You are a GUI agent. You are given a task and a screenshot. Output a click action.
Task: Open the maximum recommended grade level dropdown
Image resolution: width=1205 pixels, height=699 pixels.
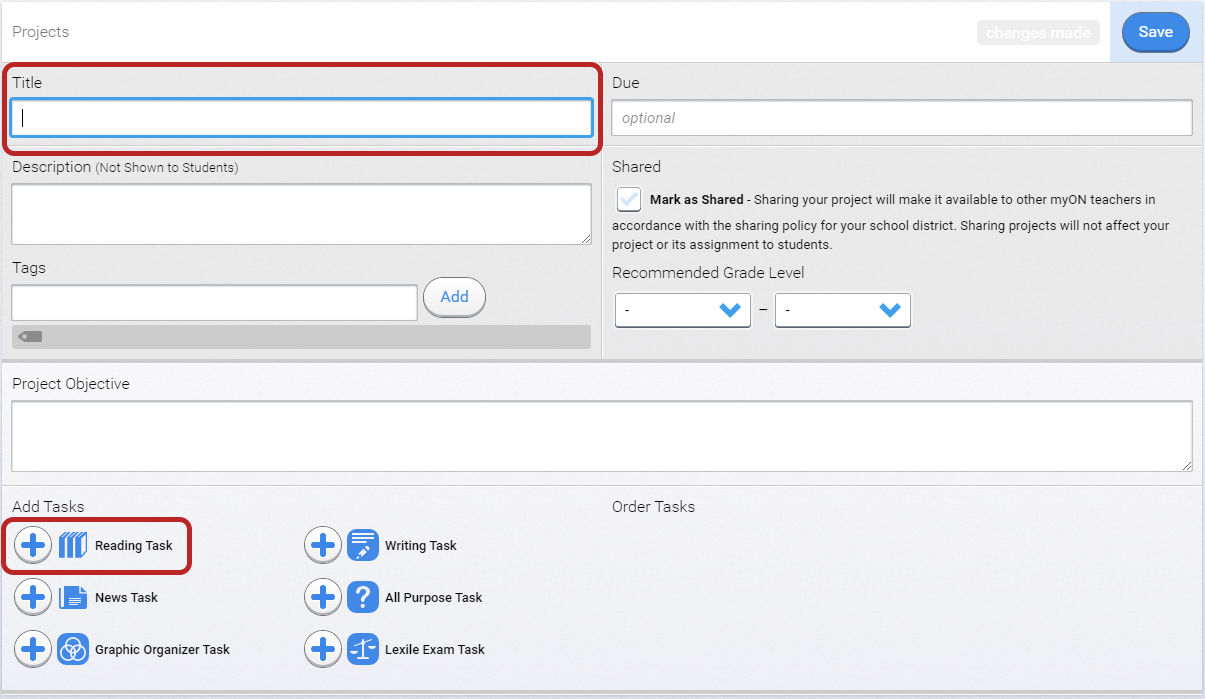coord(843,310)
